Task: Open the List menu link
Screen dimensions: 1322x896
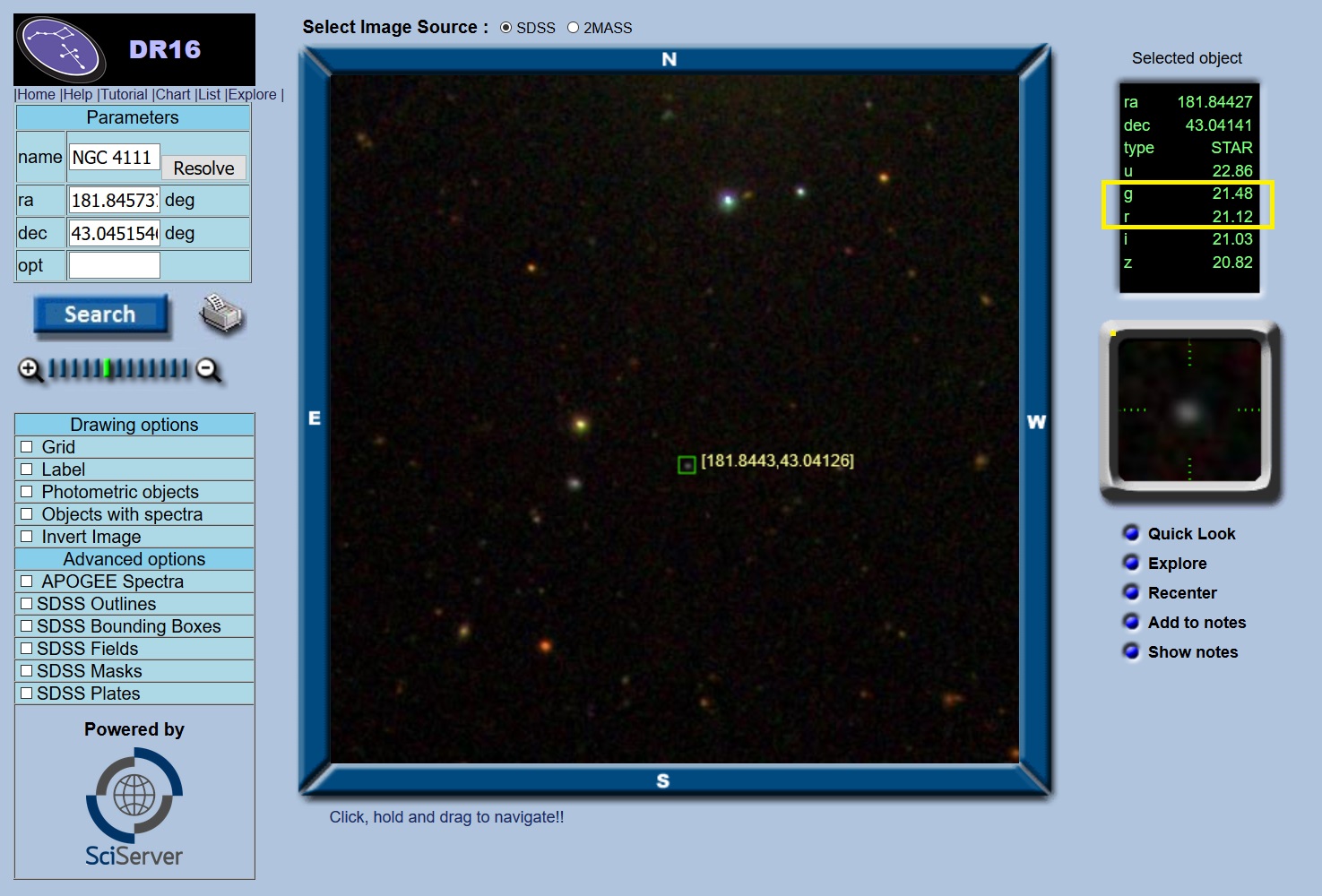Action: click(210, 94)
